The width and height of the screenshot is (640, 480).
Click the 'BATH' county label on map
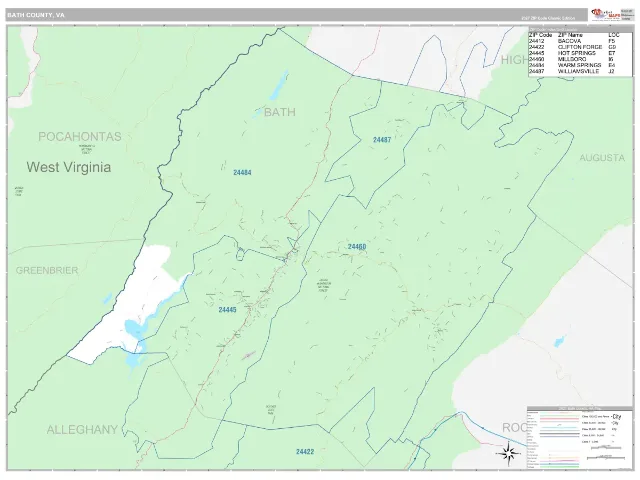pos(280,112)
